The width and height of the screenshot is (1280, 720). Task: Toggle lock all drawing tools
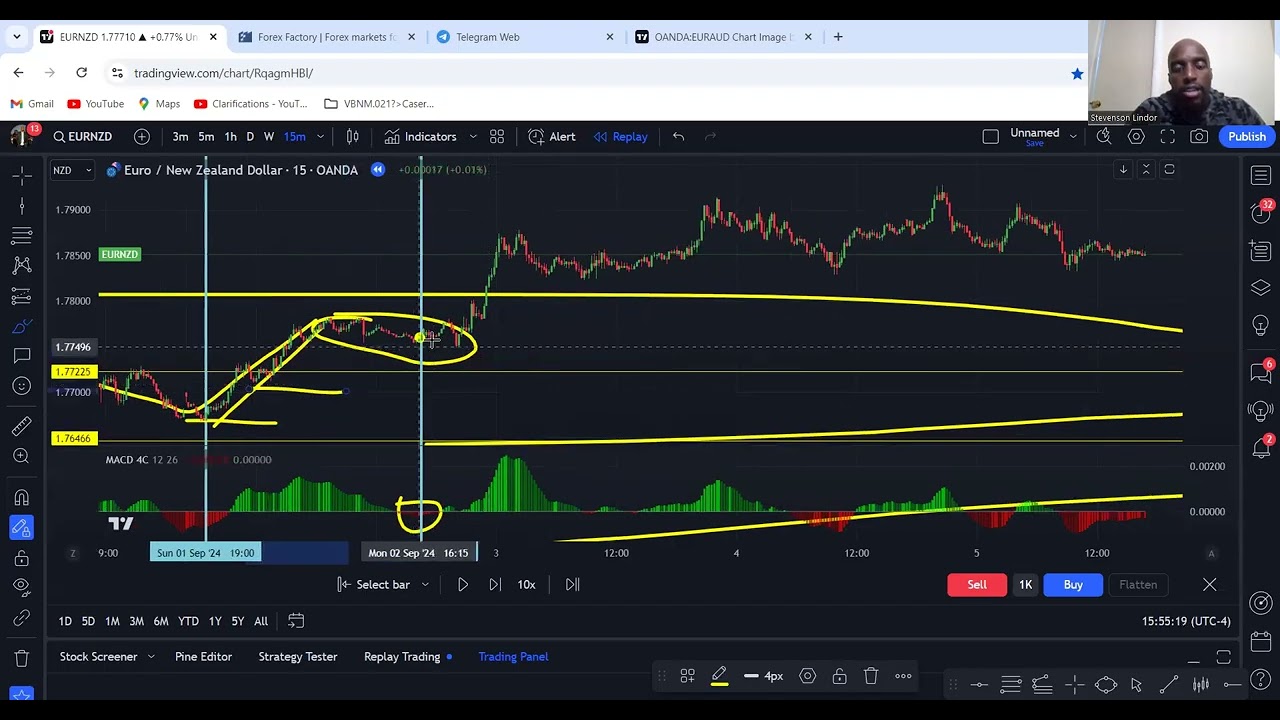coord(21,558)
